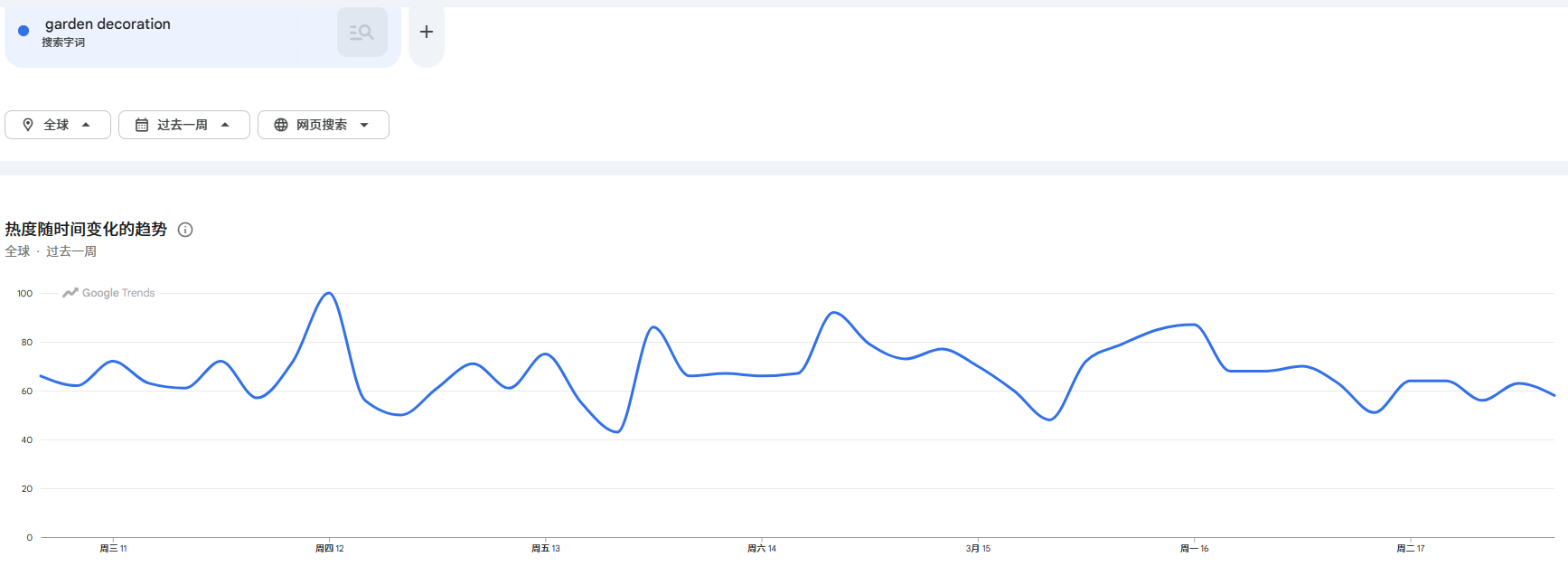Expand the 网页搜索 search type dropdown arrow

point(364,125)
